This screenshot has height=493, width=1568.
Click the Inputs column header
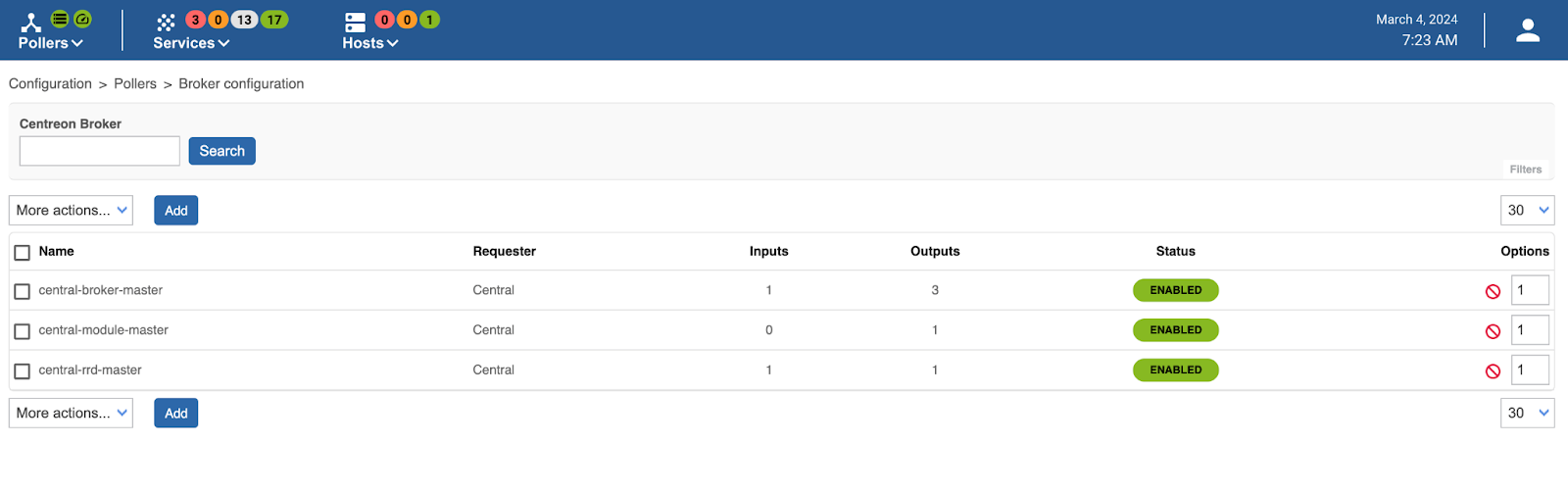pyautogui.click(x=769, y=252)
